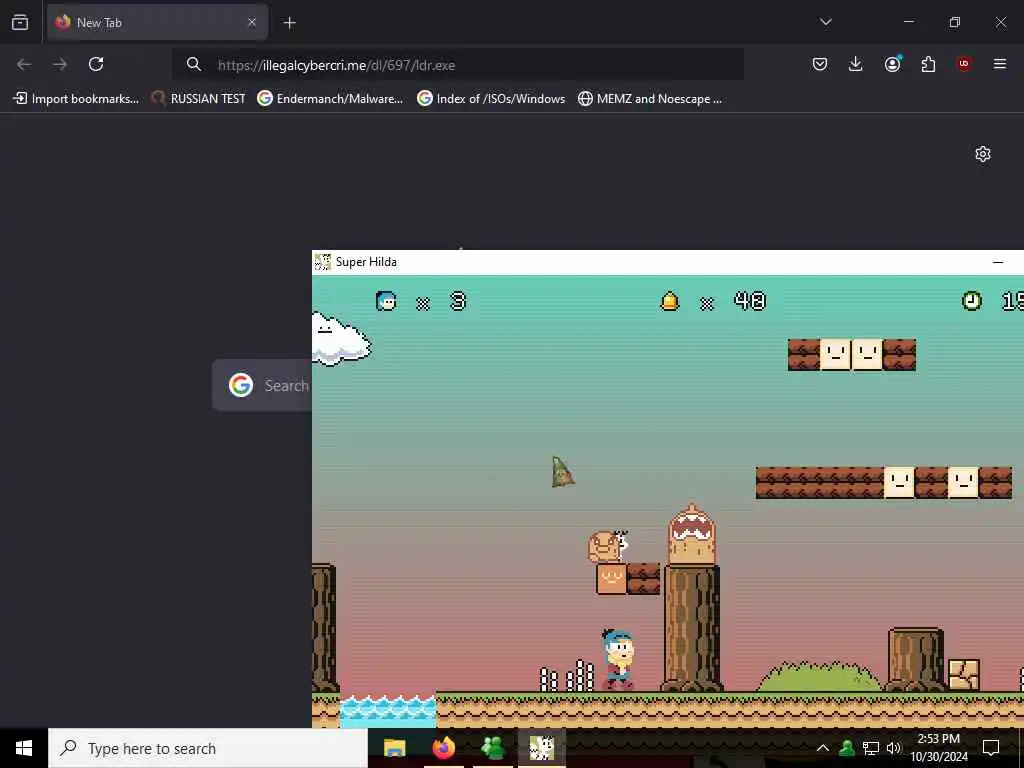
Task: Click the golden bell counter icon
Action: [x=670, y=301]
